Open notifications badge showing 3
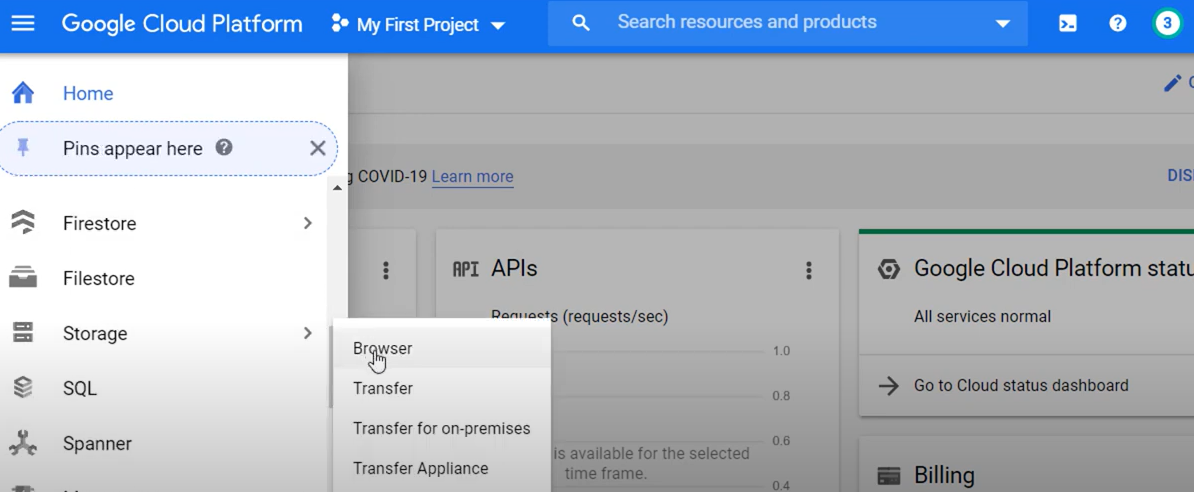 (x=1167, y=24)
